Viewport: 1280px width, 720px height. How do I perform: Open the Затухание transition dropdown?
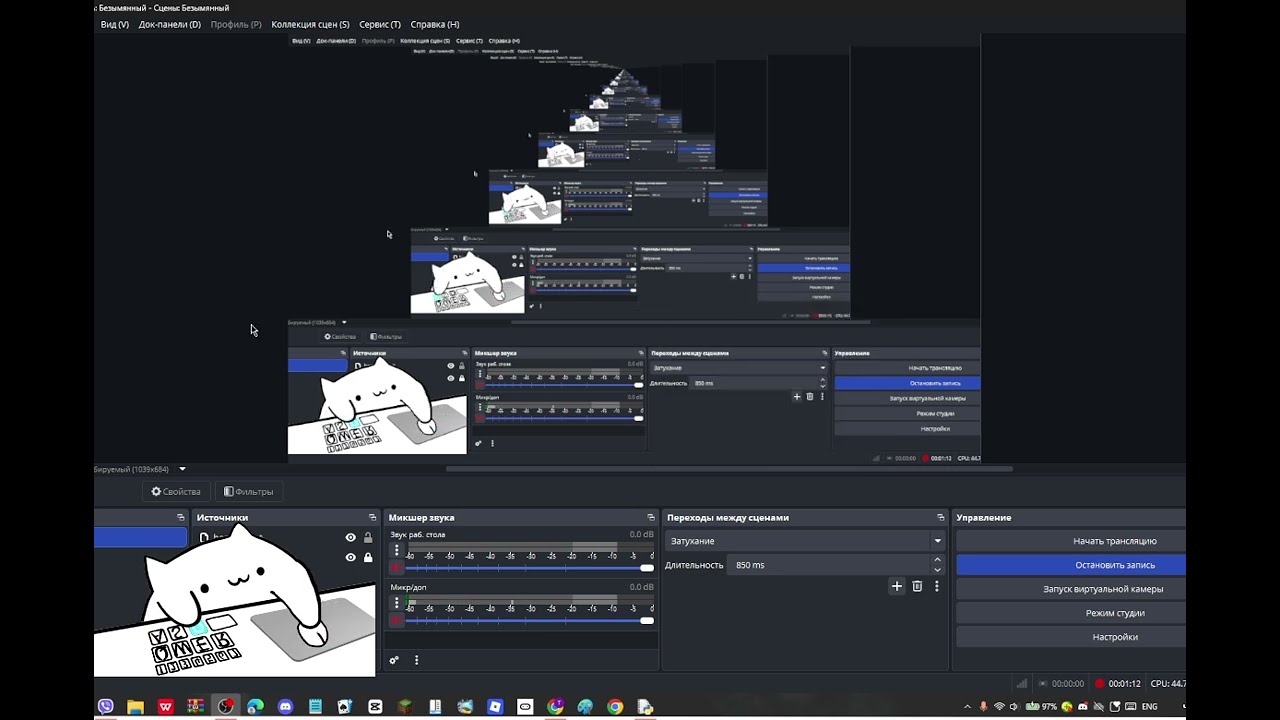pos(805,541)
